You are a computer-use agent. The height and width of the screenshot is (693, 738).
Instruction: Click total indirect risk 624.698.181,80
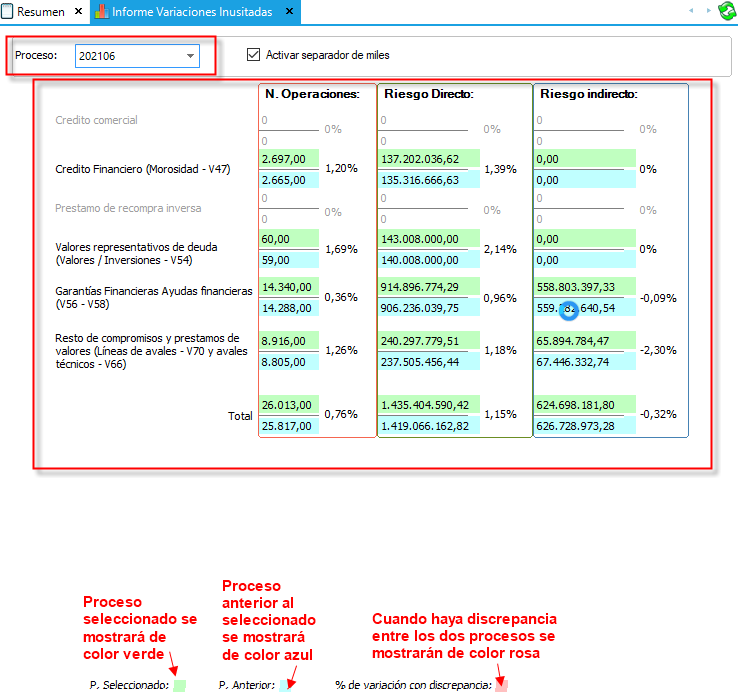pyautogui.click(x=585, y=405)
